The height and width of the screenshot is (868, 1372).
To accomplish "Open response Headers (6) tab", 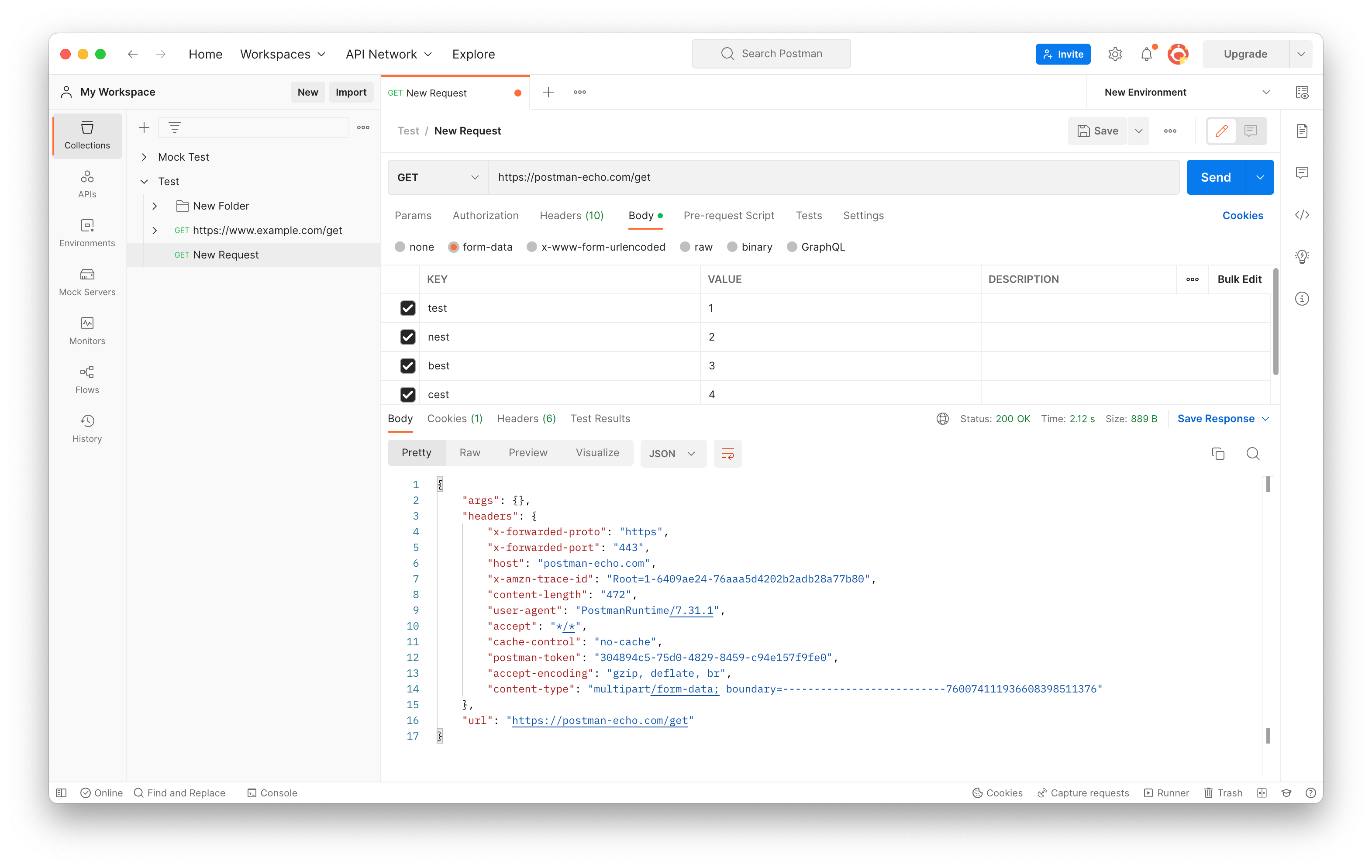I will [525, 419].
